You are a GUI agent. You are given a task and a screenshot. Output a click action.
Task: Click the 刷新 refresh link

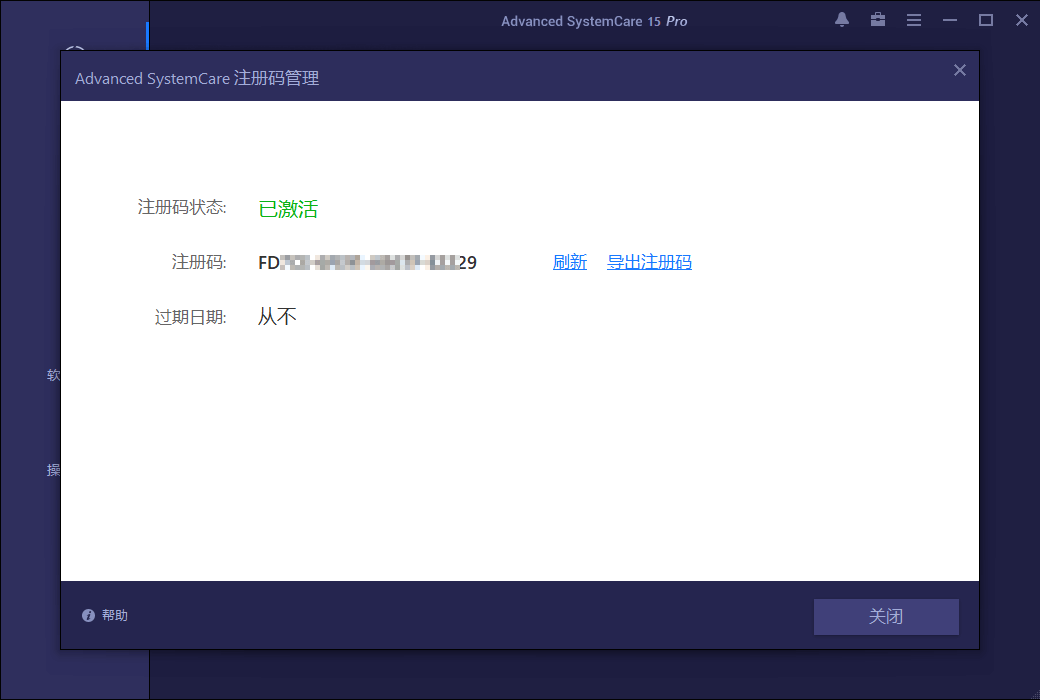click(x=570, y=262)
